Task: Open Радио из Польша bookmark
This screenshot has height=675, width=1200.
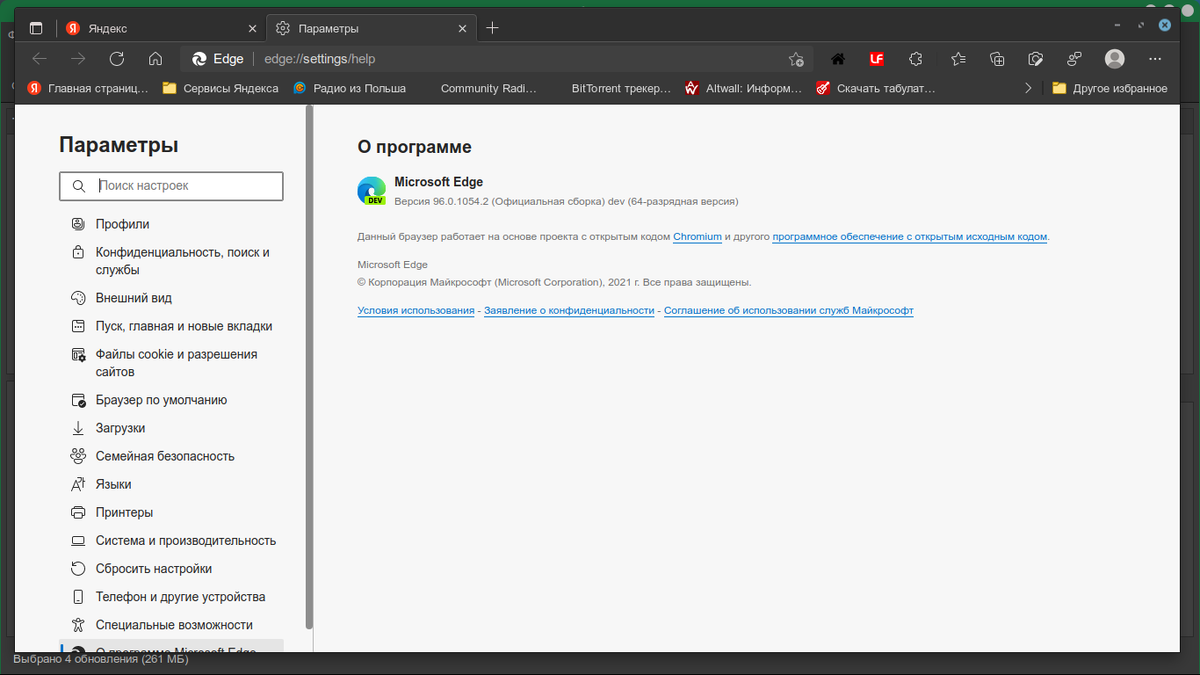Action: click(350, 88)
